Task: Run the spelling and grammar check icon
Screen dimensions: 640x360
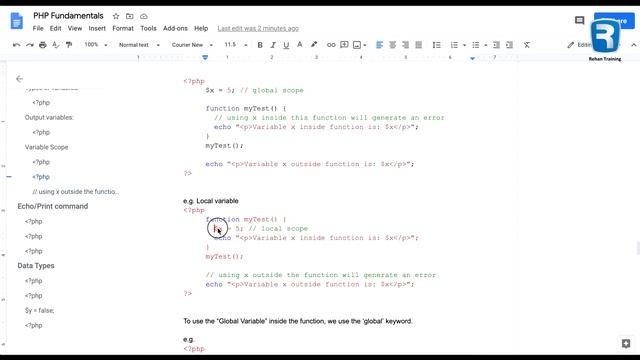Action: pyautogui.click(x=56, y=45)
